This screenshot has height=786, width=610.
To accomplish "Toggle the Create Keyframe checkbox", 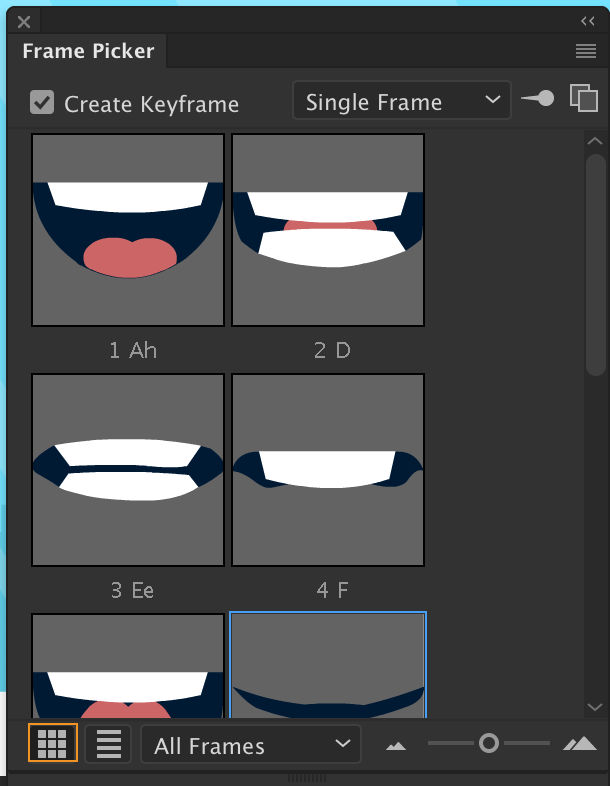I will tap(42, 102).
